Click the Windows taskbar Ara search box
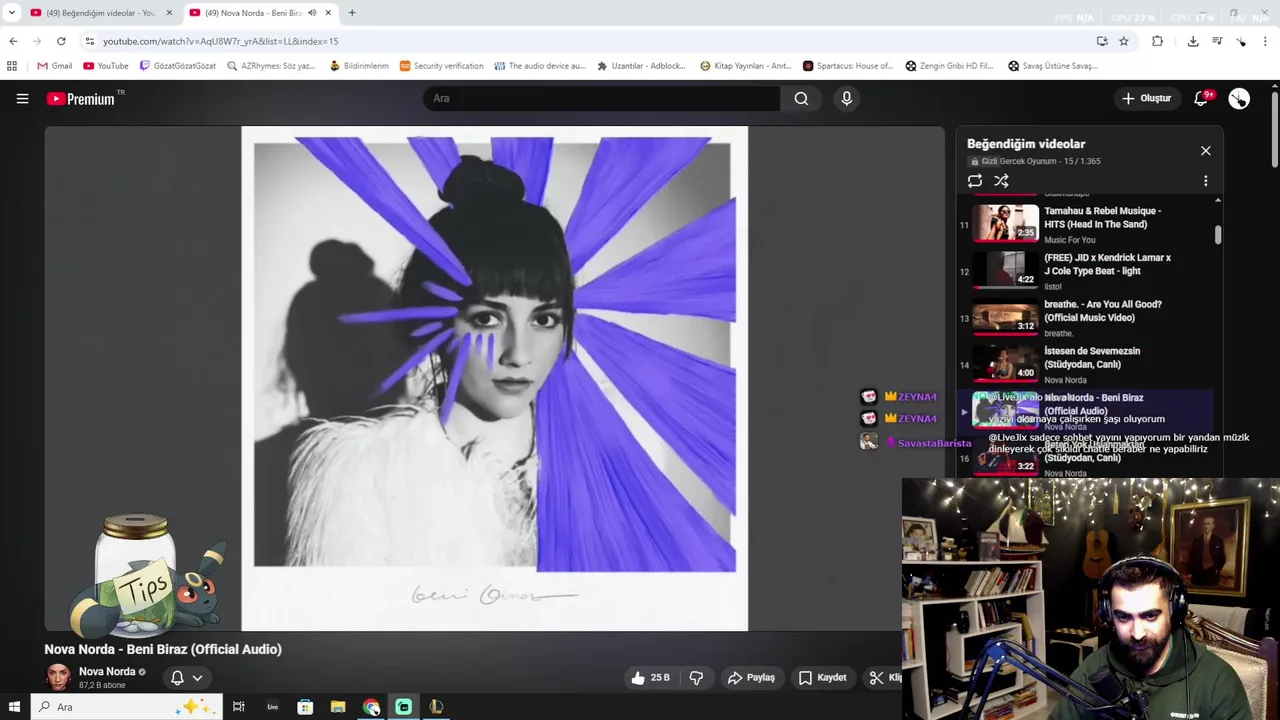Image resolution: width=1280 pixels, height=720 pixels. pyautogui.click(x=127, y=707)
